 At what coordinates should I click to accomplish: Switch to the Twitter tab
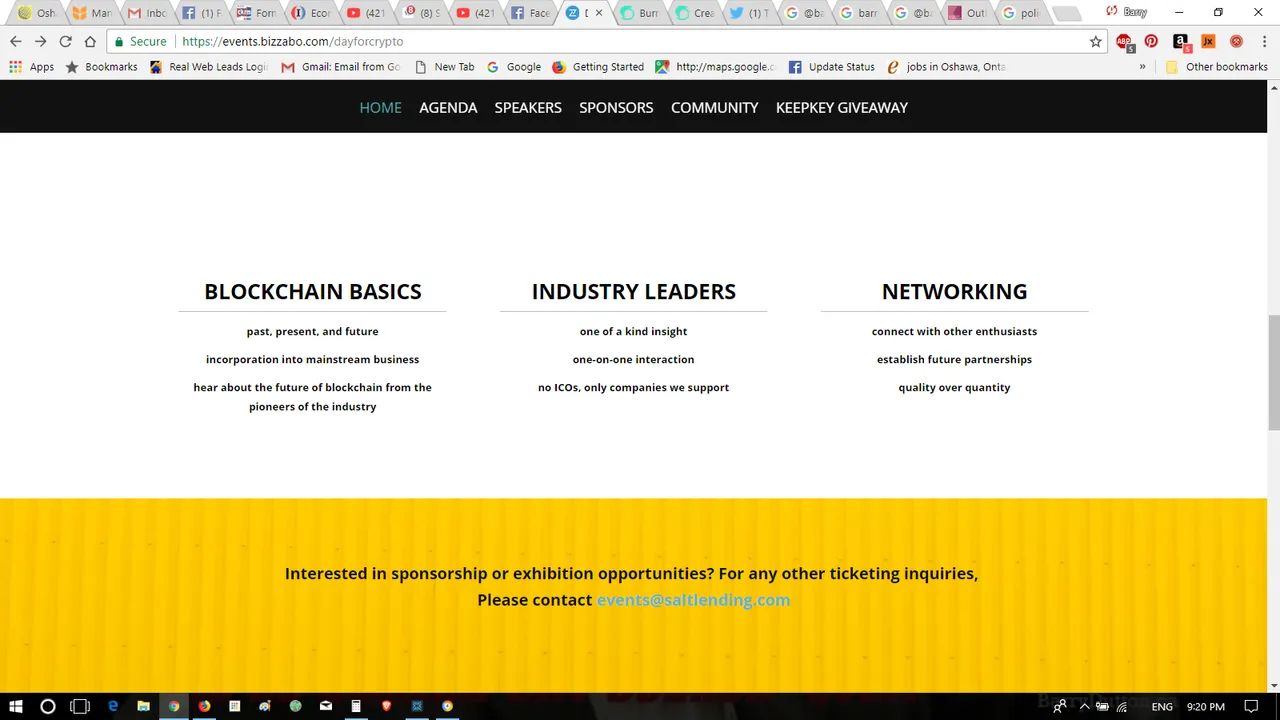click(749, 13)
